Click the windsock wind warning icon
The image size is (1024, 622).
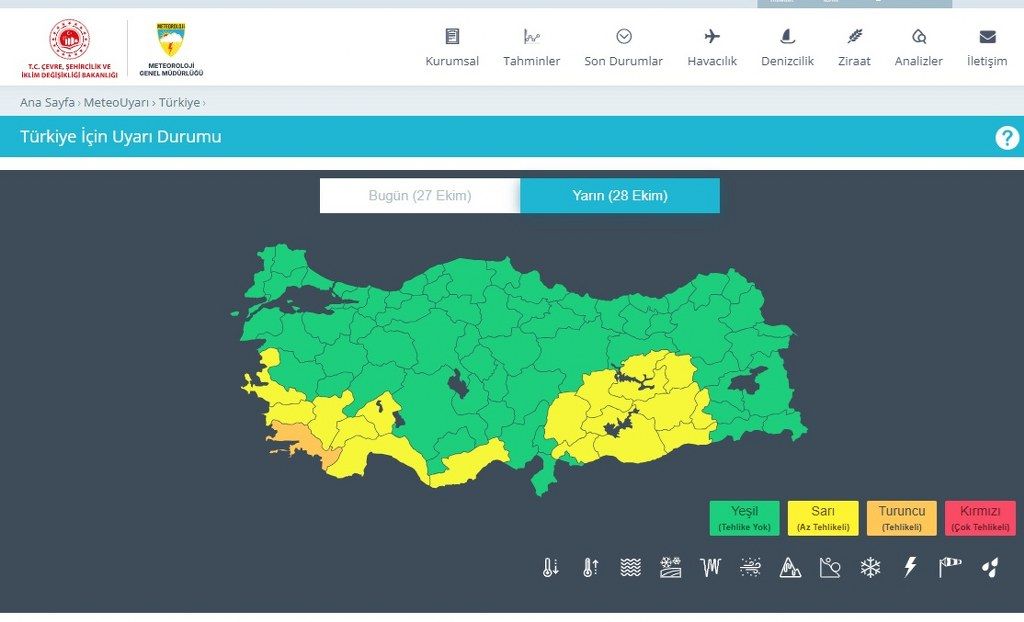[x=950, y=567]
